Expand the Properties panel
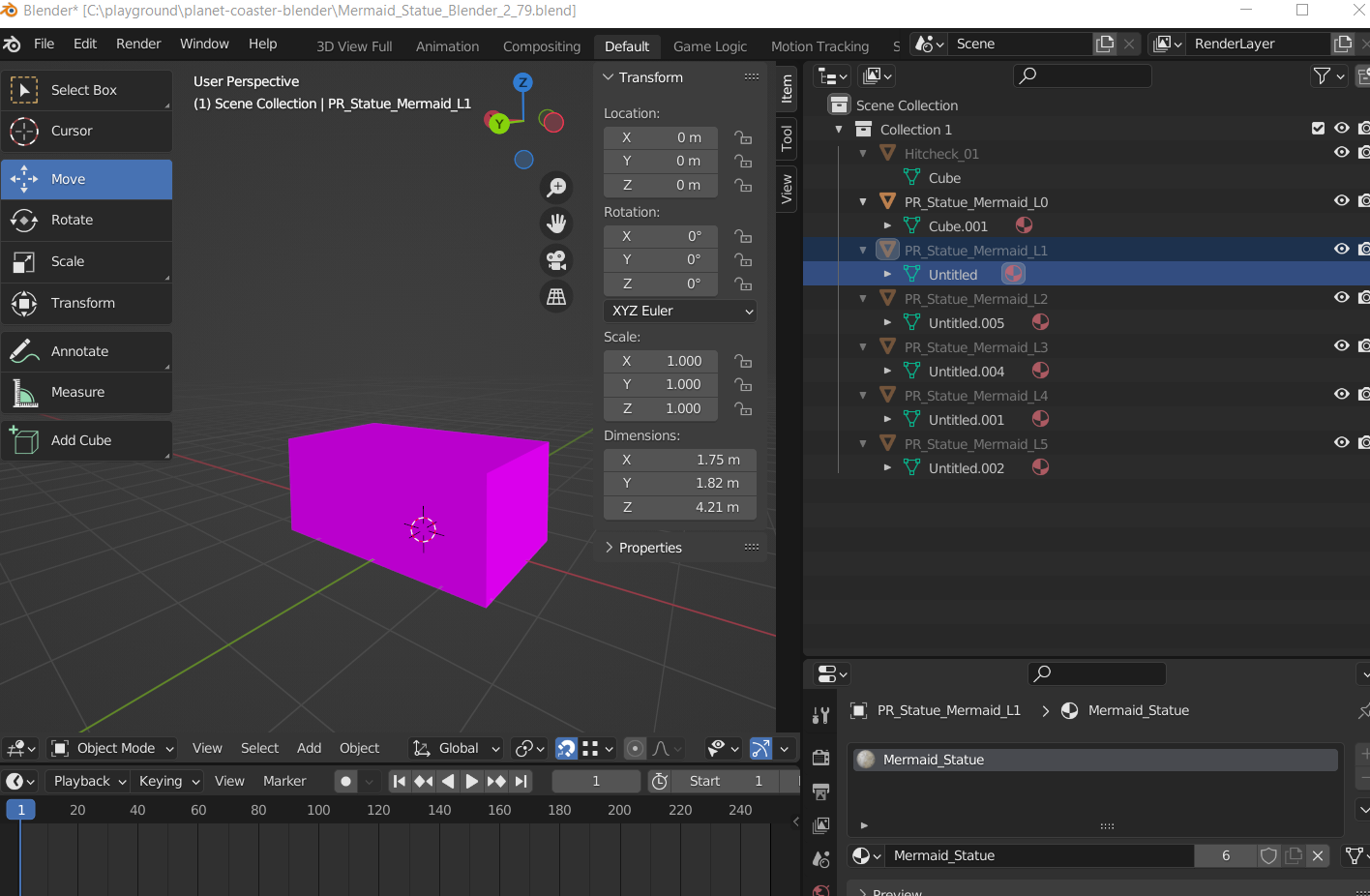 coord(609,548)
